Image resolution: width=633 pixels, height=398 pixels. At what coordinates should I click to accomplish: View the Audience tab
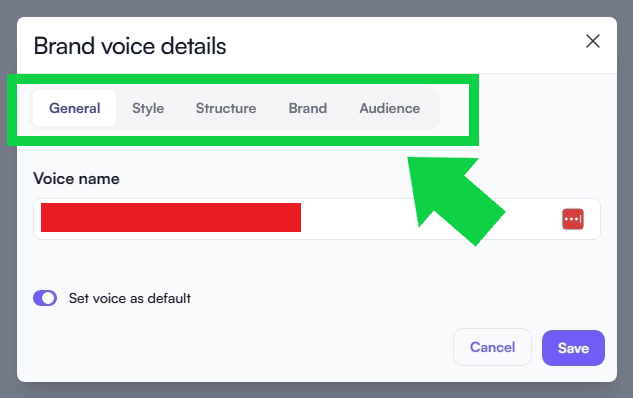point(390,108)
